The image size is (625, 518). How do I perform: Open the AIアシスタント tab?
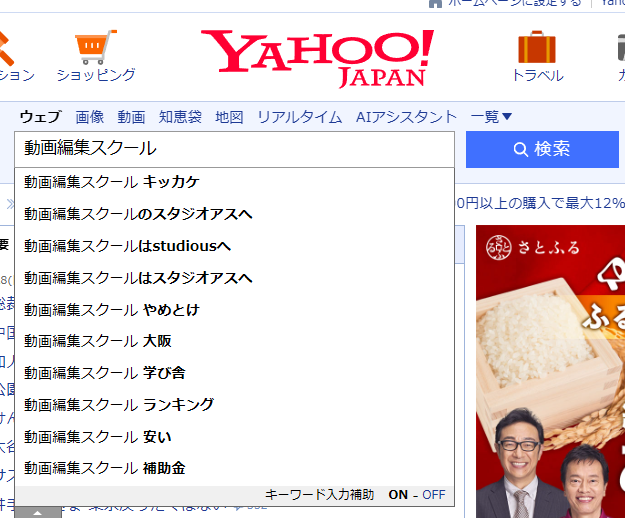[x=406, y=117]
